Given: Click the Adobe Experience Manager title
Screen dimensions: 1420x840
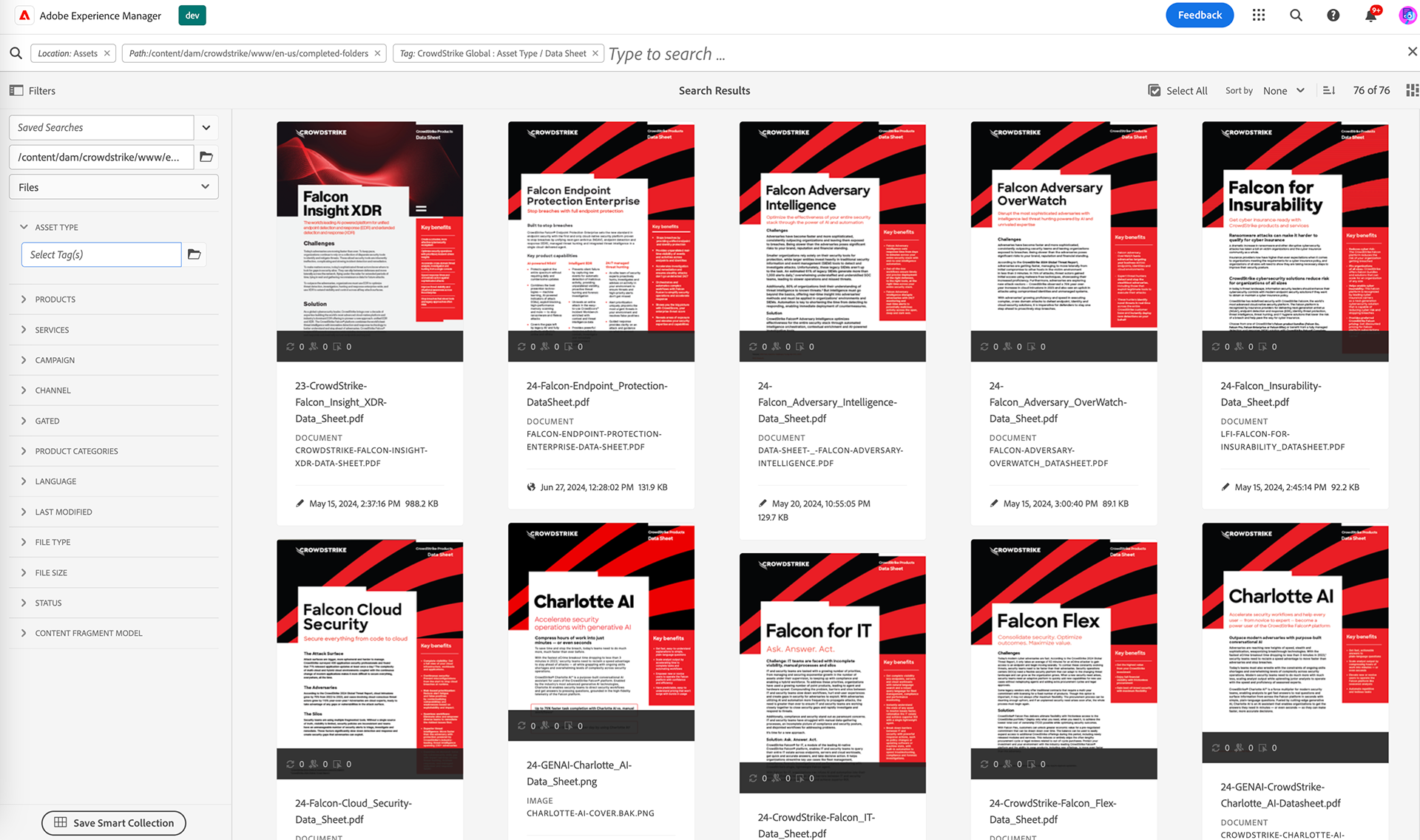Looking at the screenshot, I should 101,16.
